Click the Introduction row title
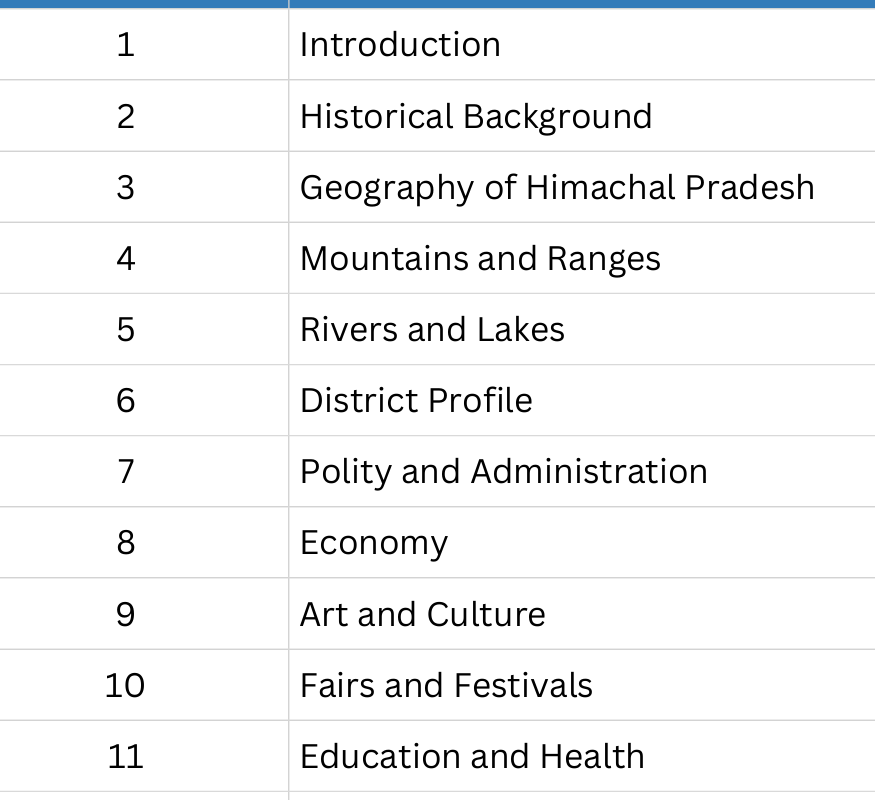The width and height of the screenshot is (875, 800). coord(400,45)
